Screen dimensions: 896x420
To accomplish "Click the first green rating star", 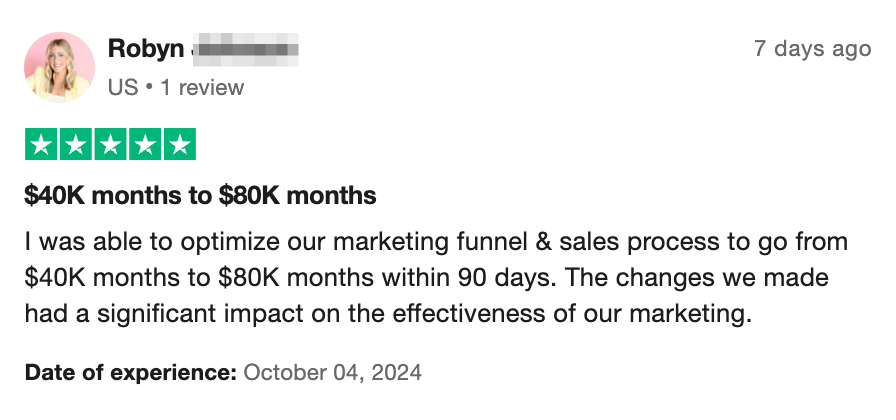I will pos(41,145).
